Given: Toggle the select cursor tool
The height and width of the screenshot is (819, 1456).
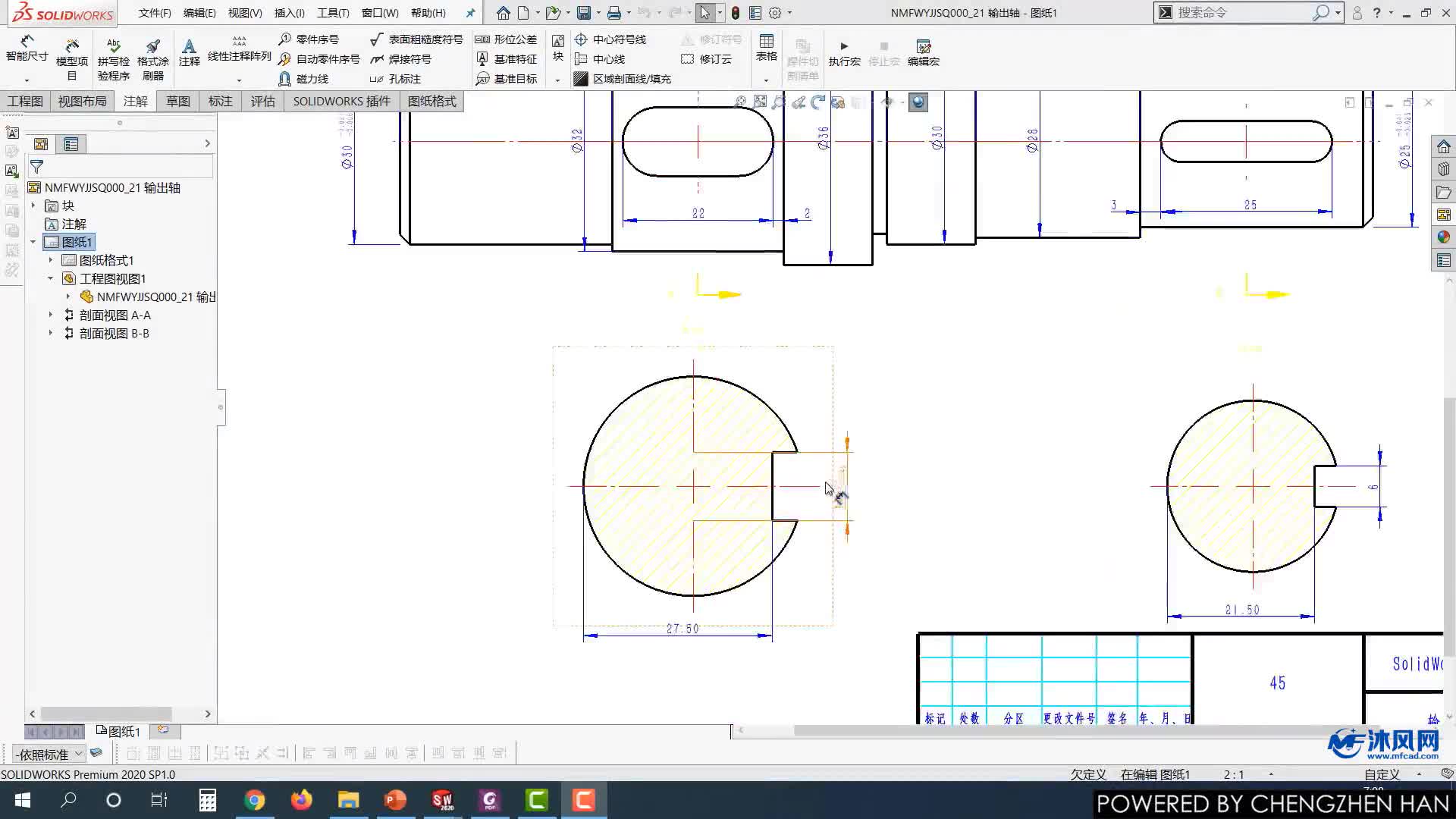Looking at the screenshot, I should coord(704,13).
